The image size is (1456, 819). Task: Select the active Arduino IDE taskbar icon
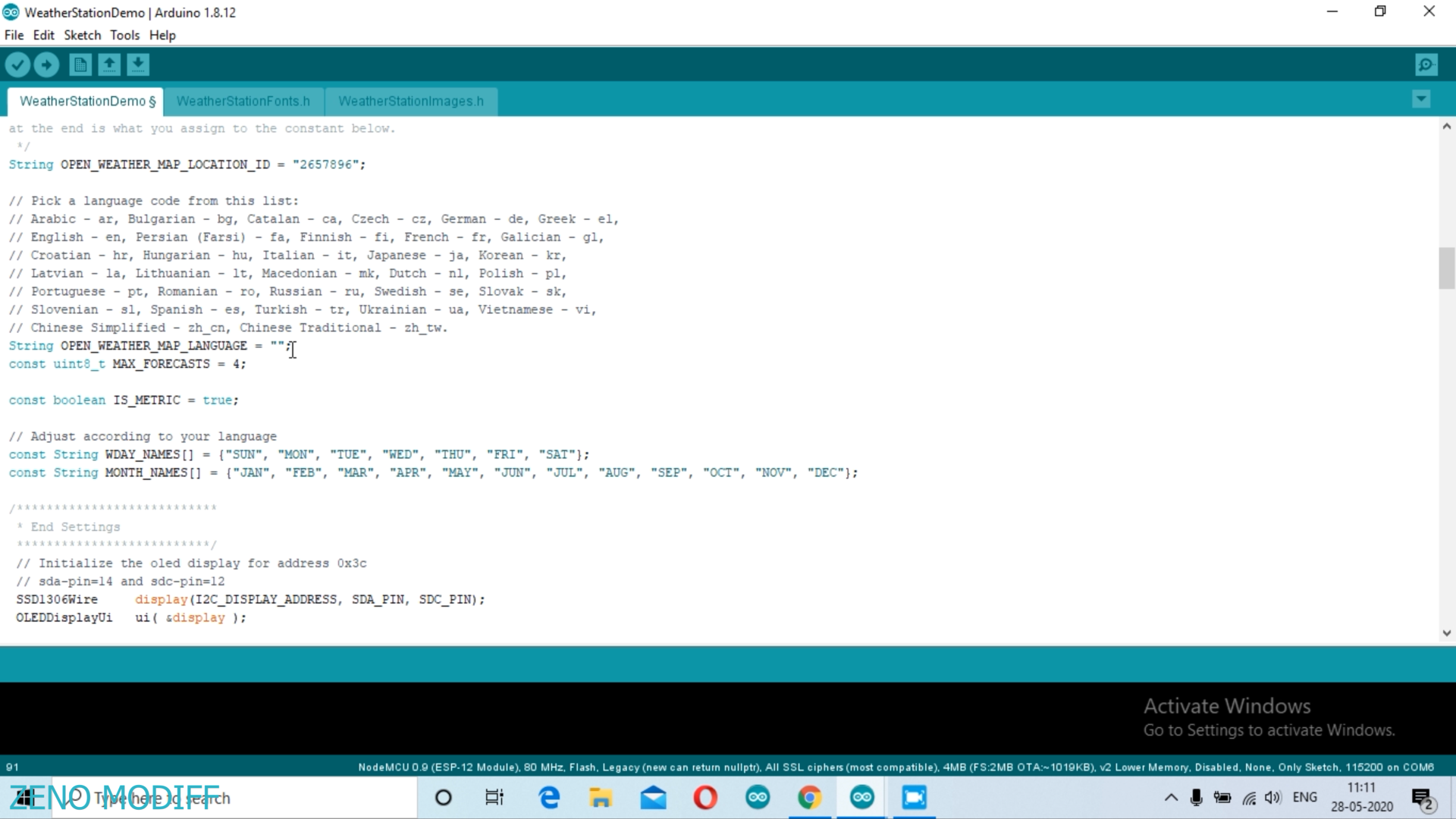click(x=862, y=798)
